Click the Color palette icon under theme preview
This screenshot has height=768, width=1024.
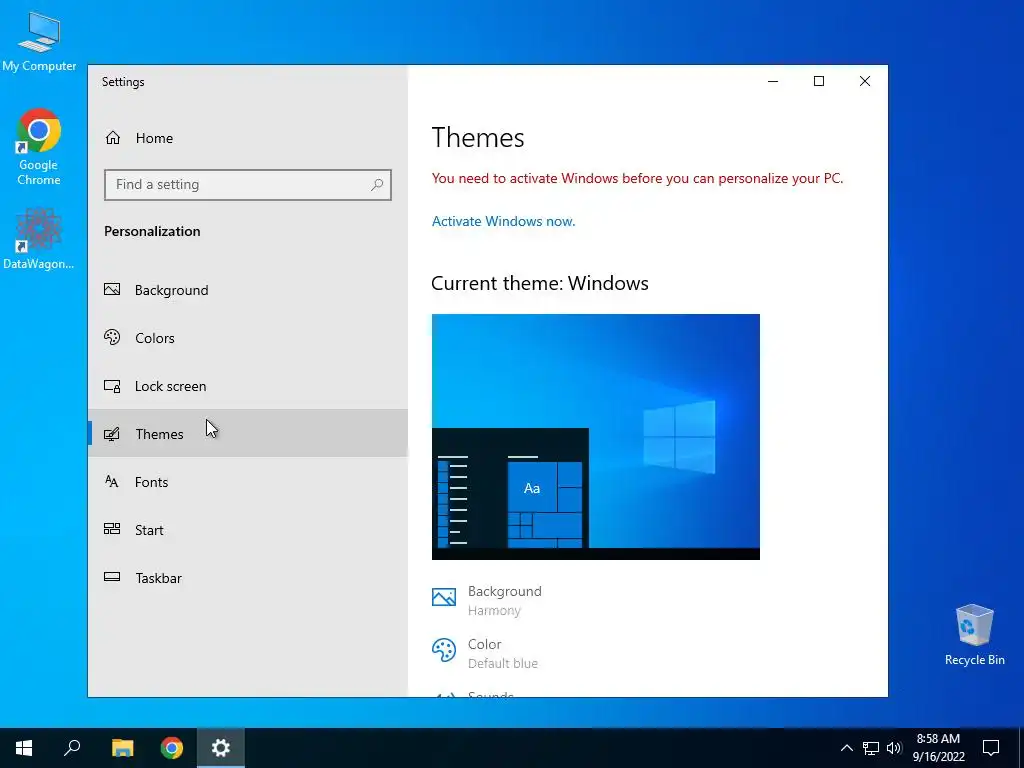444,650
